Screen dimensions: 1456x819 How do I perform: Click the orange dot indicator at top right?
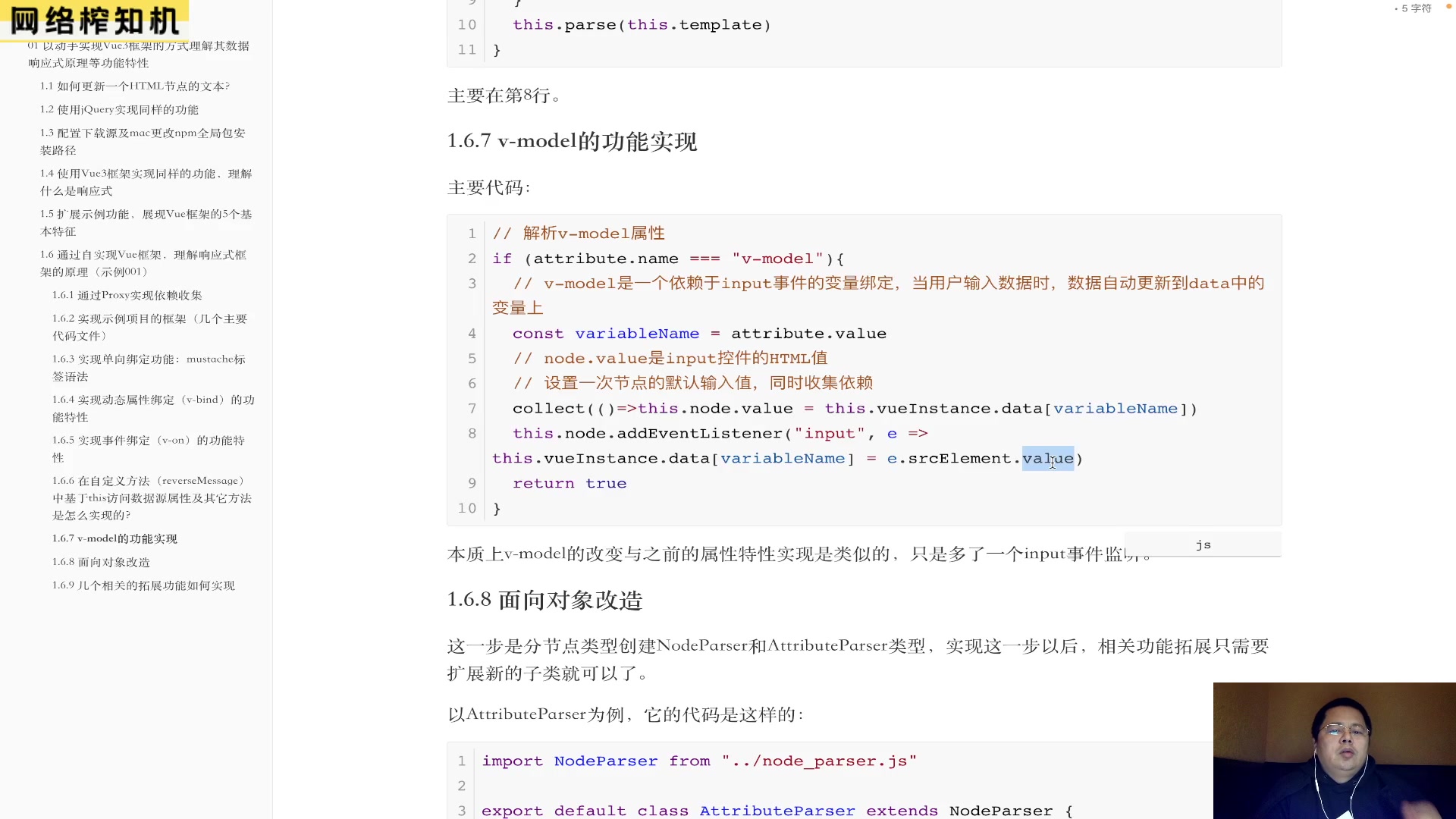point(1448,7)
